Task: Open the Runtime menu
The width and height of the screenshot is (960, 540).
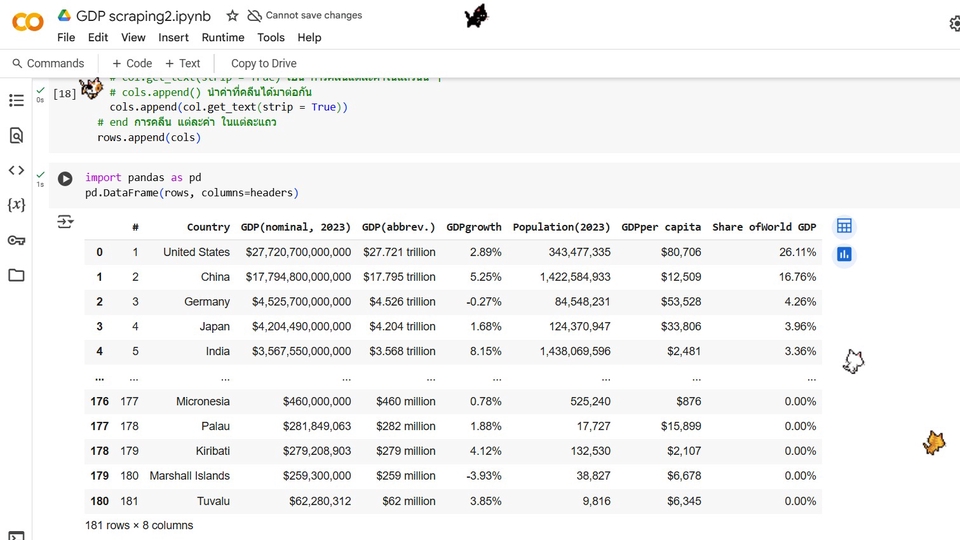Action: click(223, 37)
